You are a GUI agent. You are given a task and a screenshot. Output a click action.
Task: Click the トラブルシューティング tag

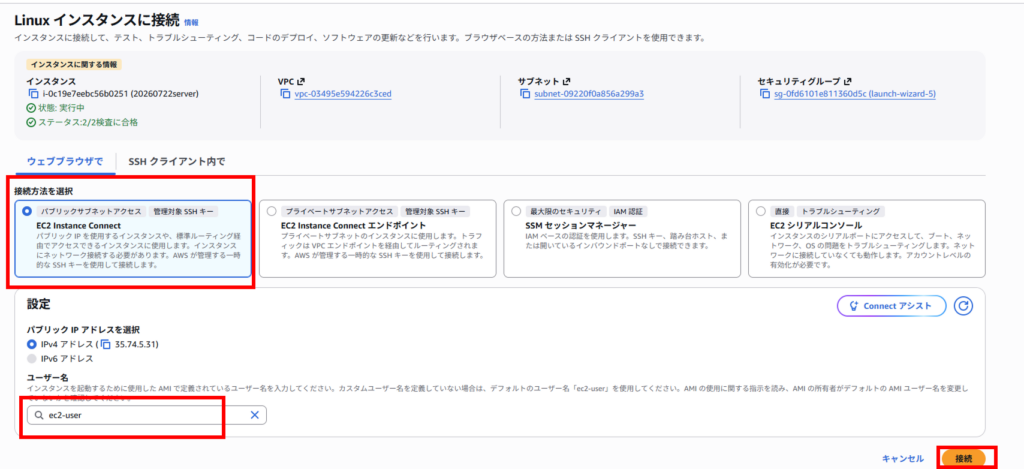point(840,211)
